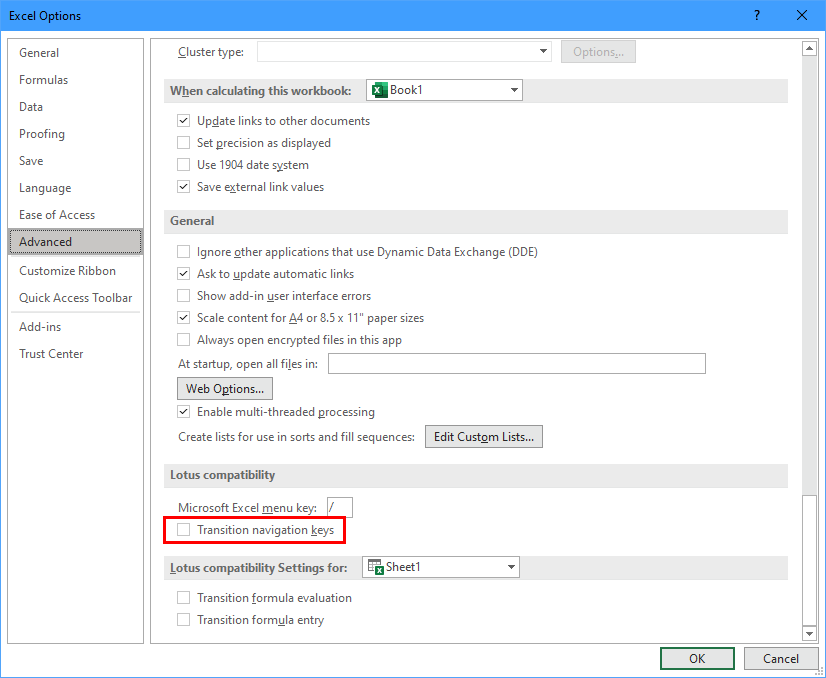Toggle Scale content for A4 paper sizes
Image resolution: width=826 pixels, height=678 pixels.
[x=183, y=318]
